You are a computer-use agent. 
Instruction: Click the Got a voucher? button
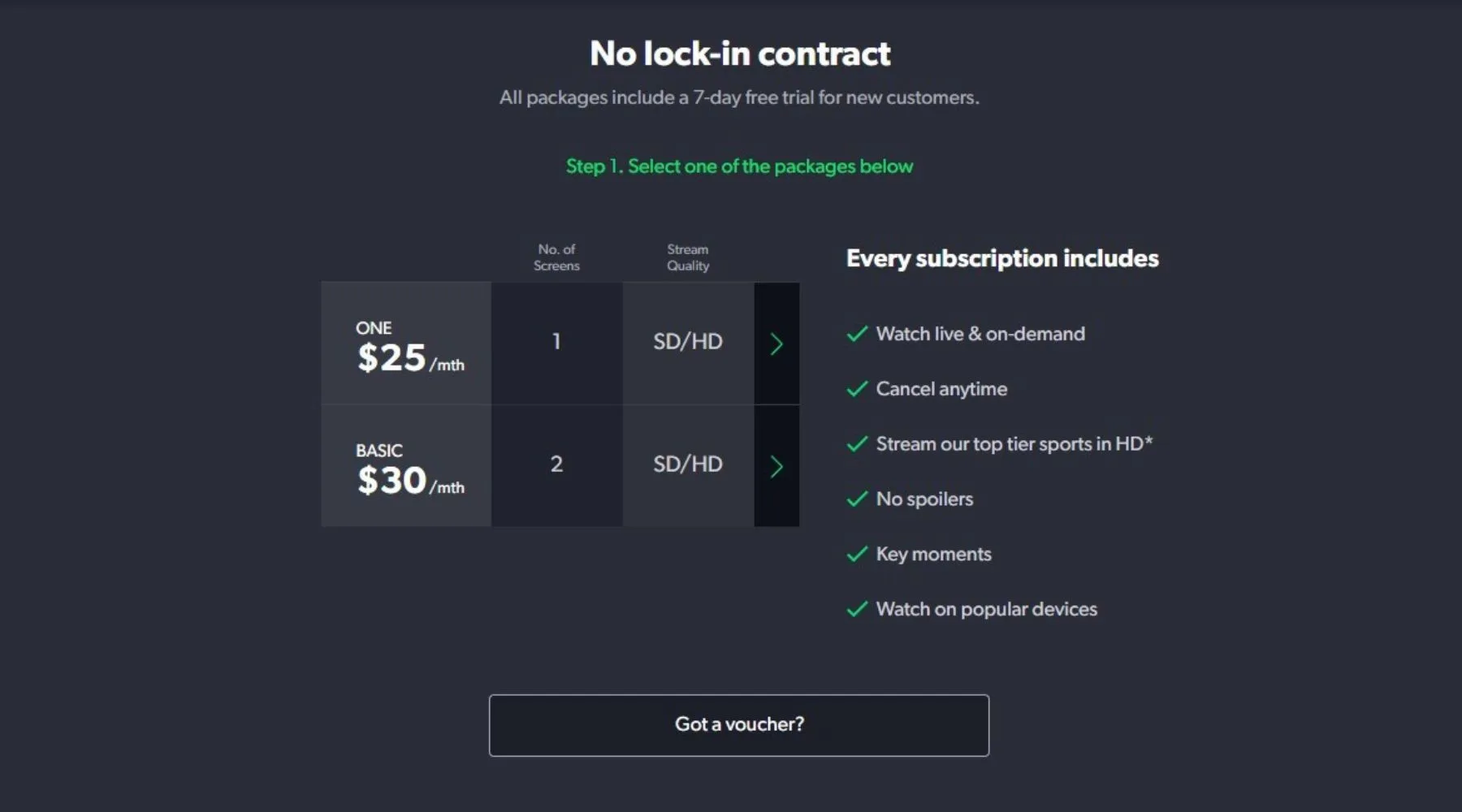coord(738,724)
